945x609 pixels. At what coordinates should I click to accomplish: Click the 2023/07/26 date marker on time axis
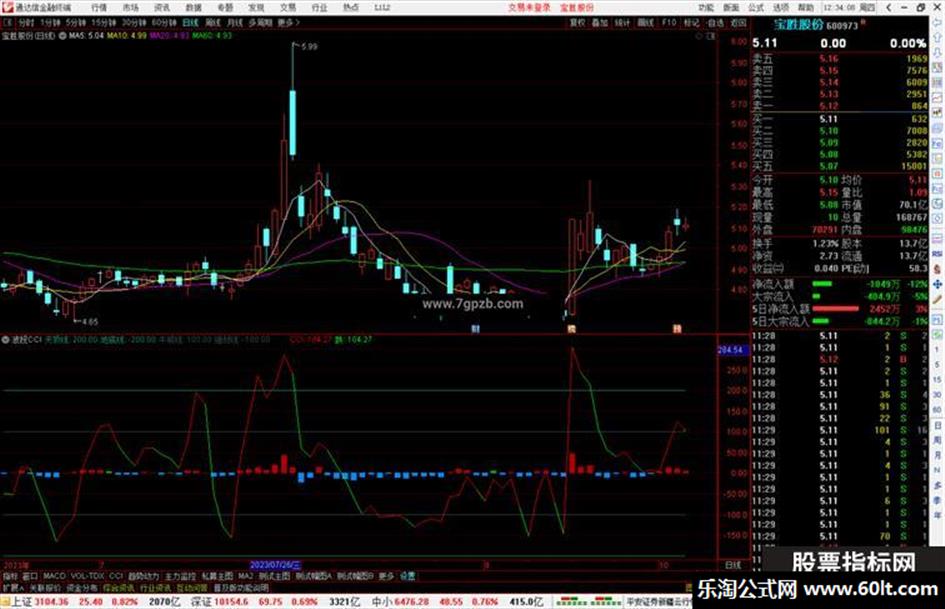click(x=275, y=566)
